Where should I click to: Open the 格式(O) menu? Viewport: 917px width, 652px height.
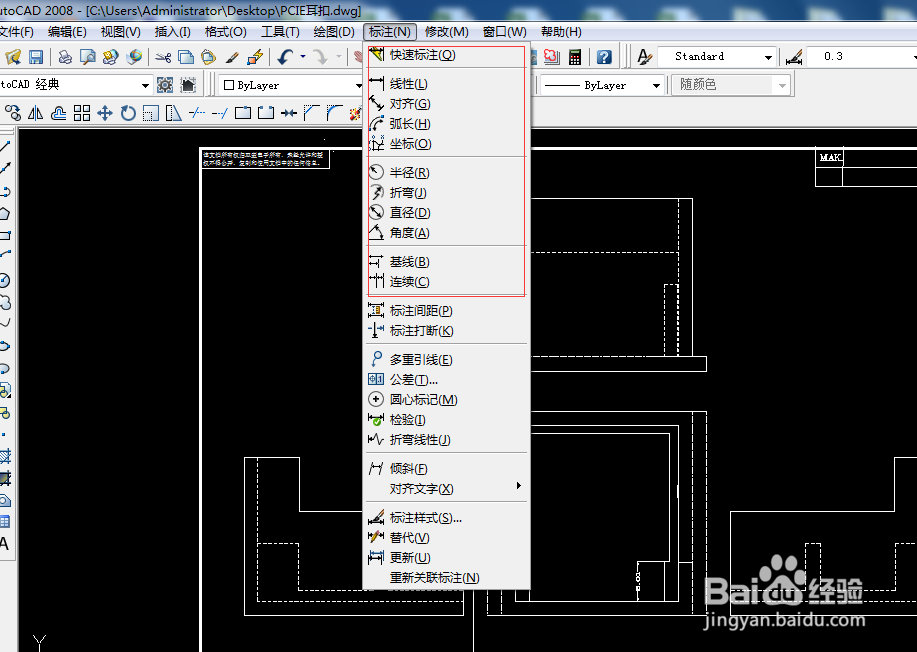[226, 32]
